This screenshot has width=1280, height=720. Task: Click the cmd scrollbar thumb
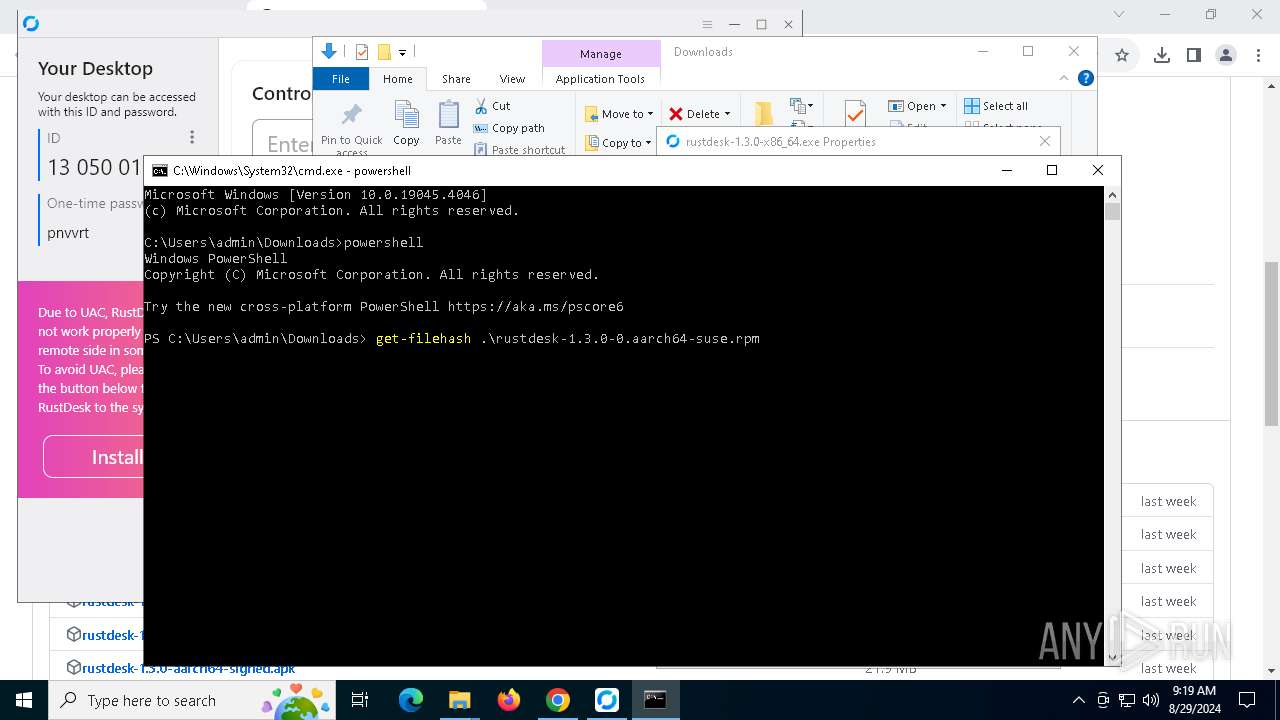tap(1112, 211)
